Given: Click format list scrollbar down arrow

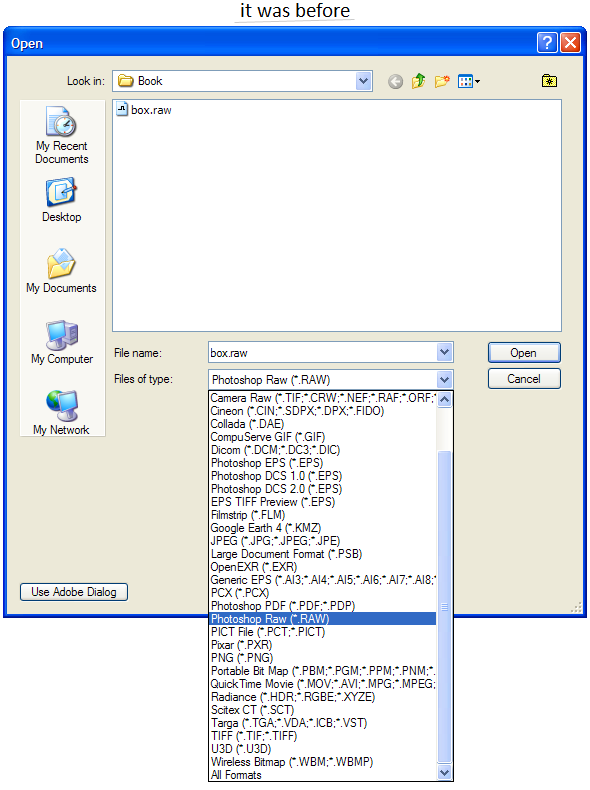Looking at the screenshot, I should [444, 772].
